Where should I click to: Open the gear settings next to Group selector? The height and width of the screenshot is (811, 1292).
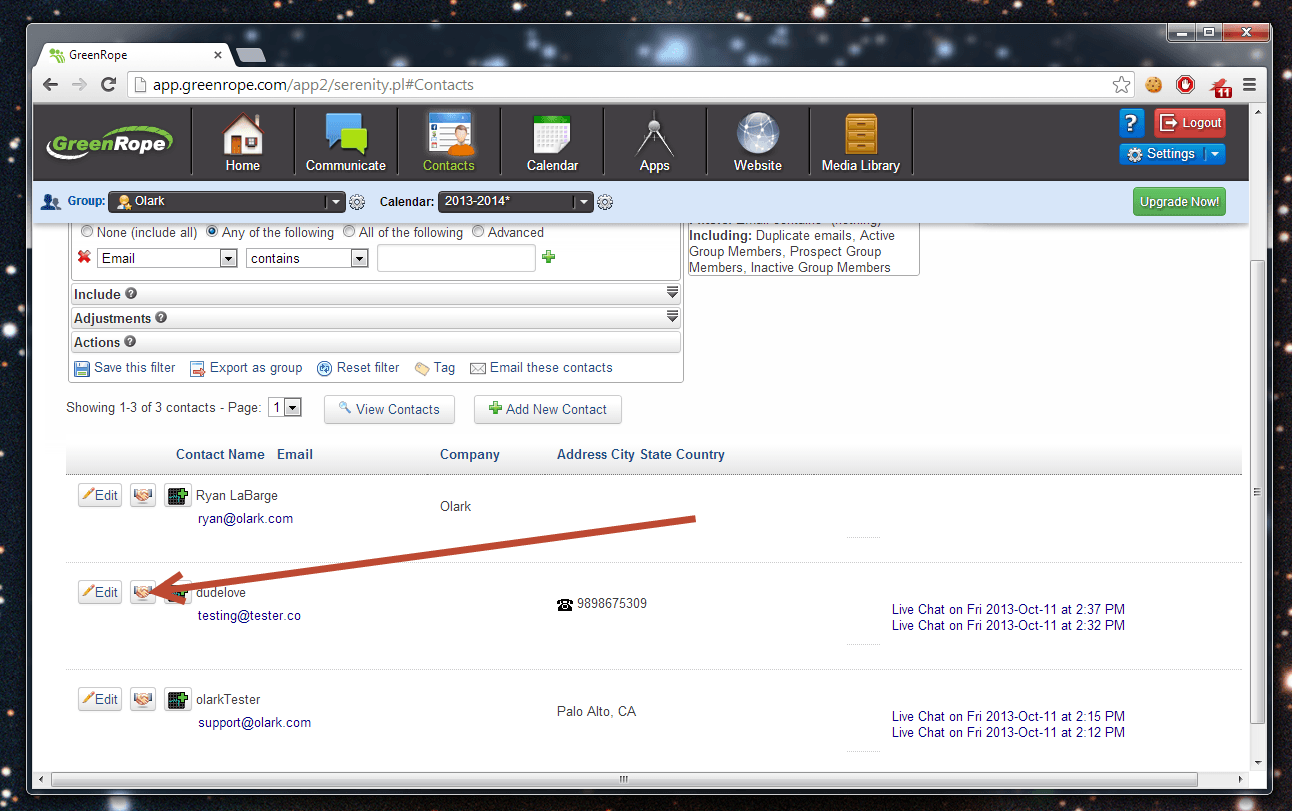coord(357,202)
